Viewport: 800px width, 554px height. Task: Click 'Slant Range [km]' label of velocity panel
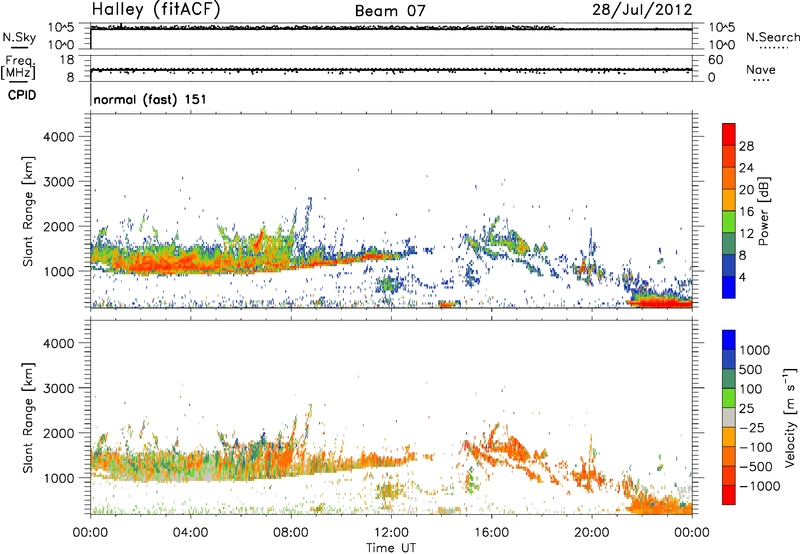point(28,418)
